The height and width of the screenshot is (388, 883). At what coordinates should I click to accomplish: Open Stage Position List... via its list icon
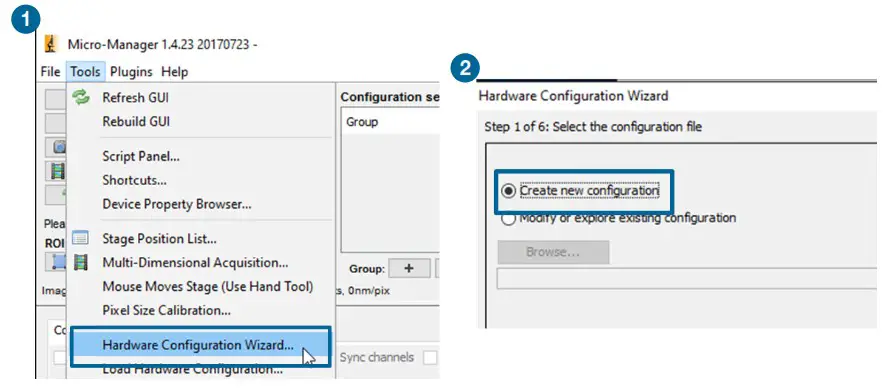pyautogui.click(x=81, y=238)
